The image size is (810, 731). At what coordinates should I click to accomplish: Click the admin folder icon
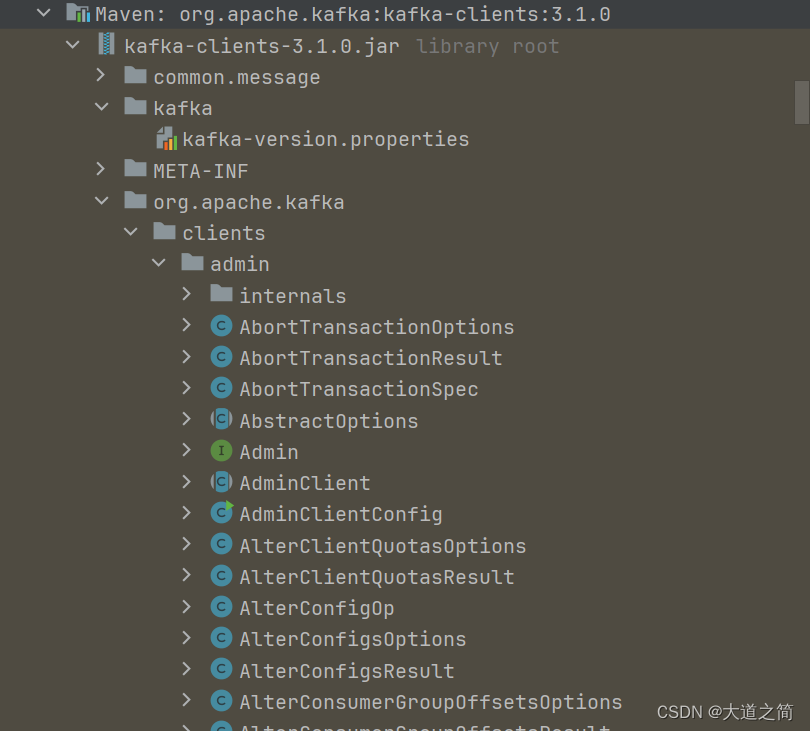[192, 262]
